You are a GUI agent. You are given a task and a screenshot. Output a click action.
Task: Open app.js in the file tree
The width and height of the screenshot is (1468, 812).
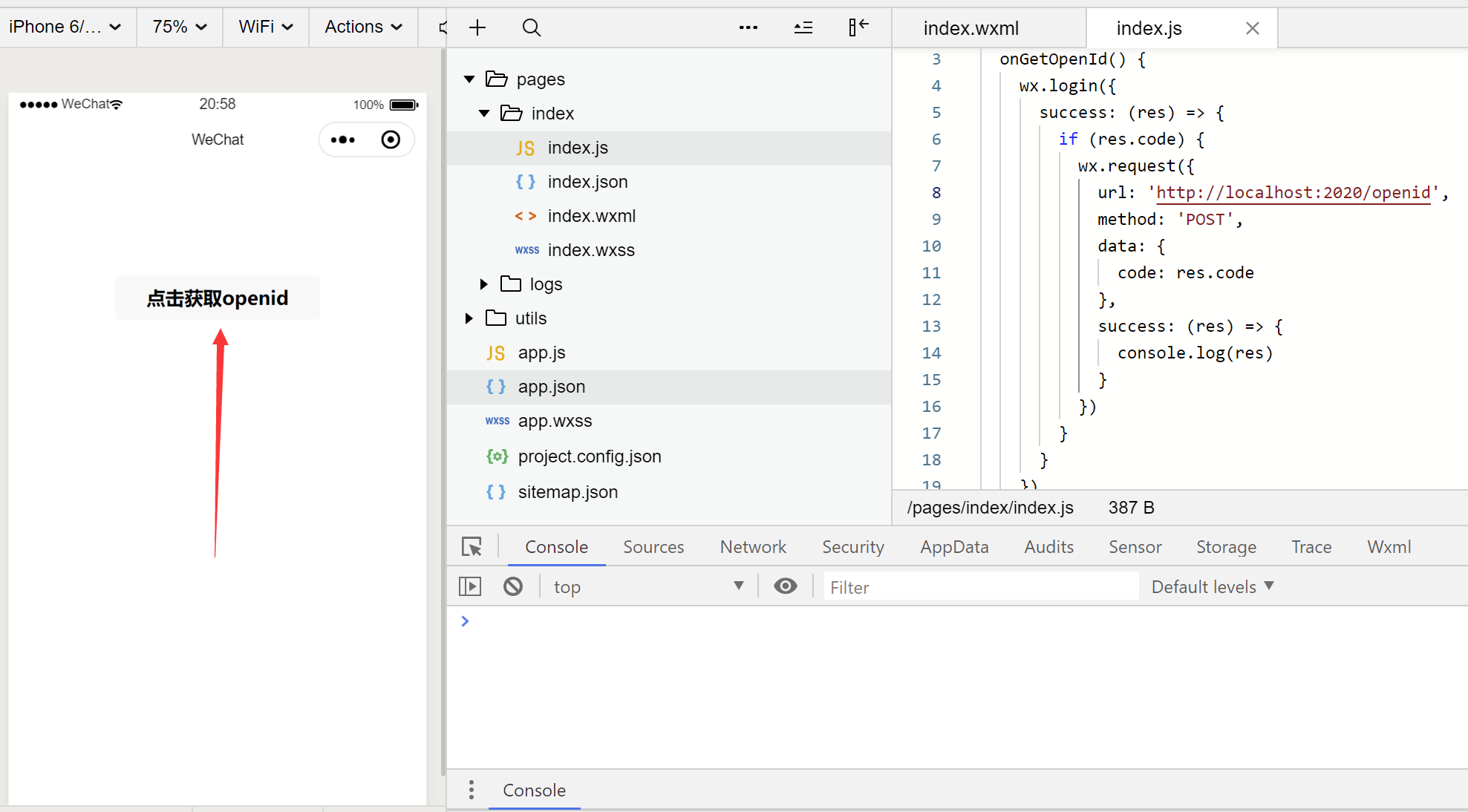[x=669, y=353]
